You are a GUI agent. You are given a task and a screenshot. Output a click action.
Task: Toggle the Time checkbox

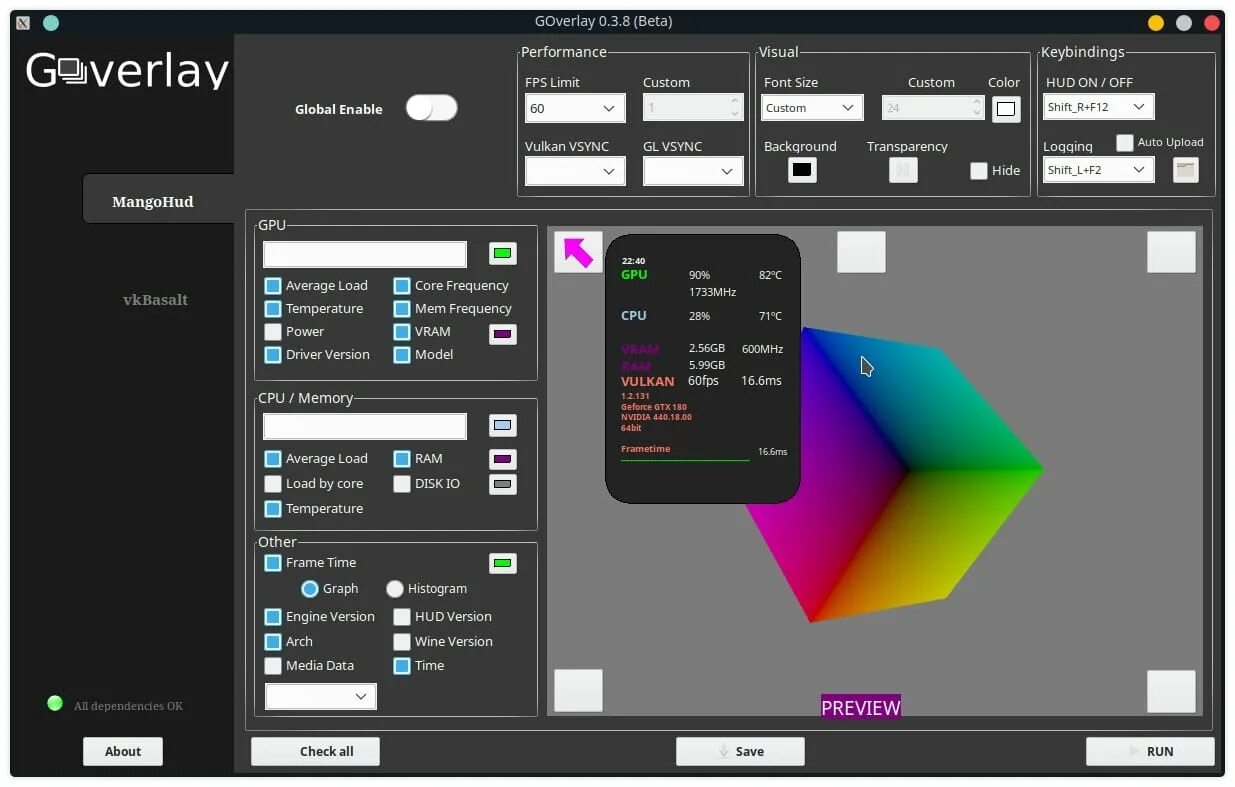(x=402, y=665)
